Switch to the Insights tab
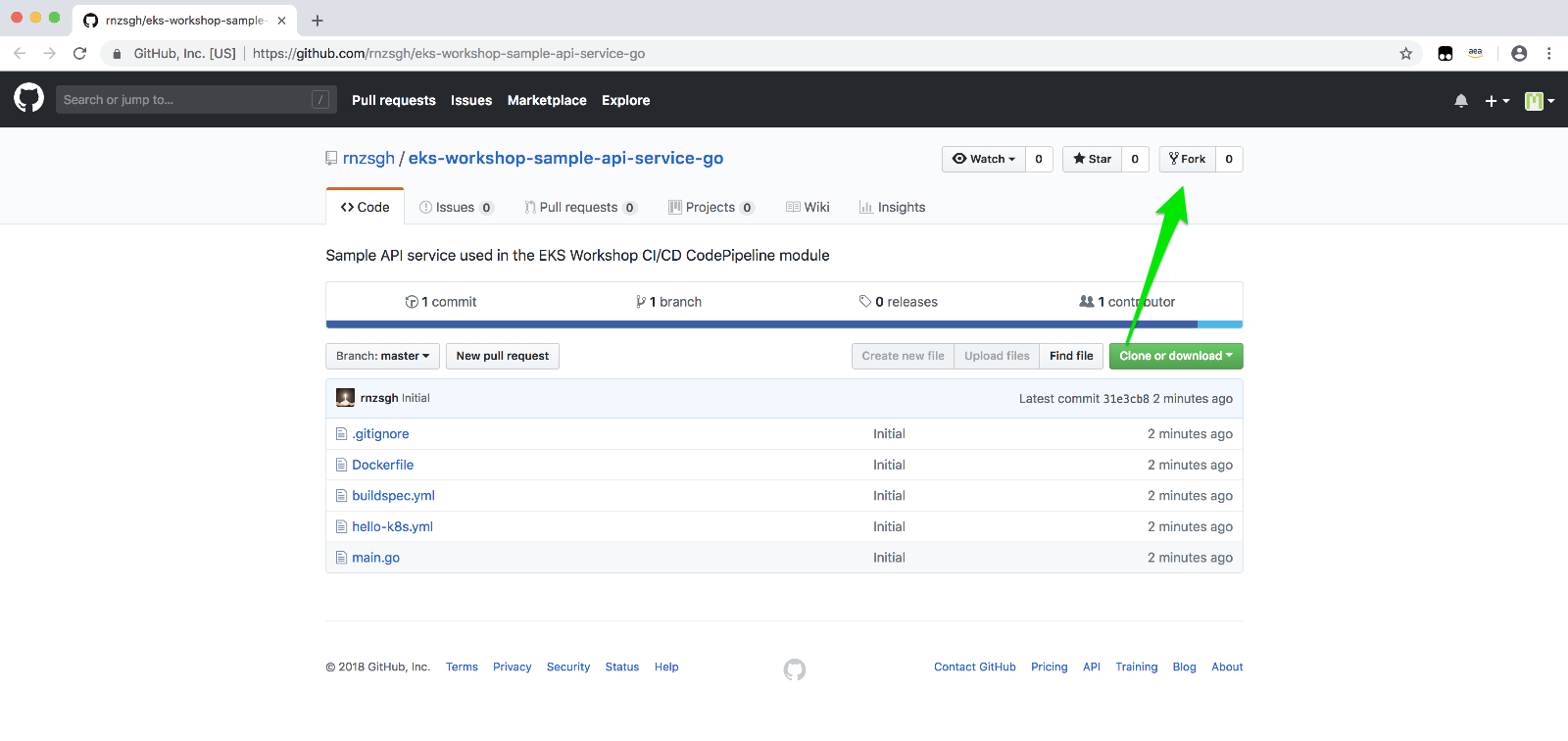Image resolution: width=1568 pixels, height=741 pixels. tap(892, 207)
